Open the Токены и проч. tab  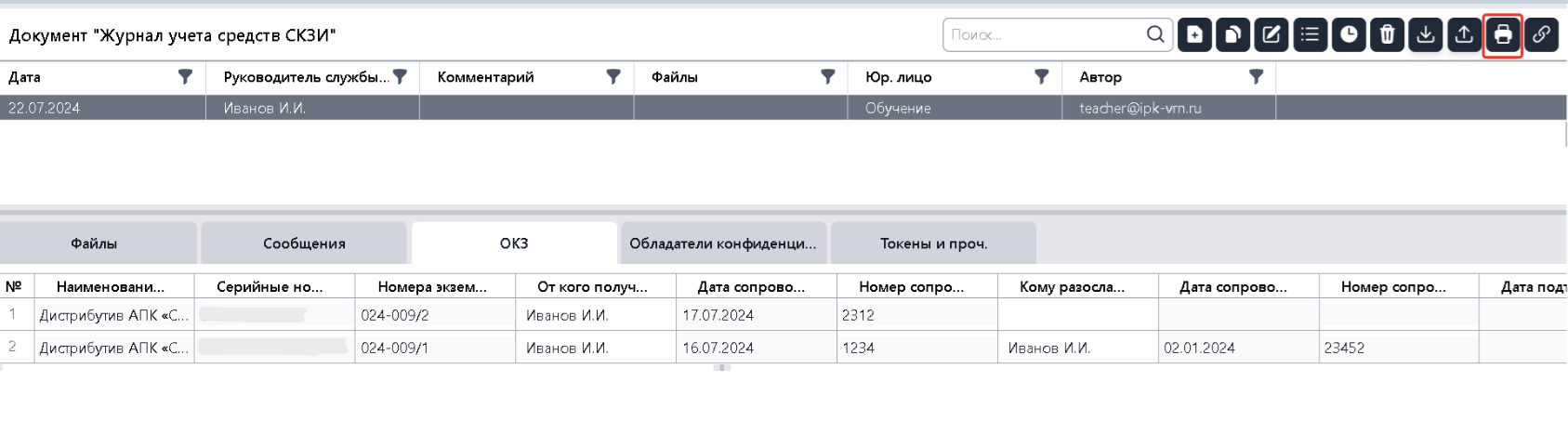point(933,243)
